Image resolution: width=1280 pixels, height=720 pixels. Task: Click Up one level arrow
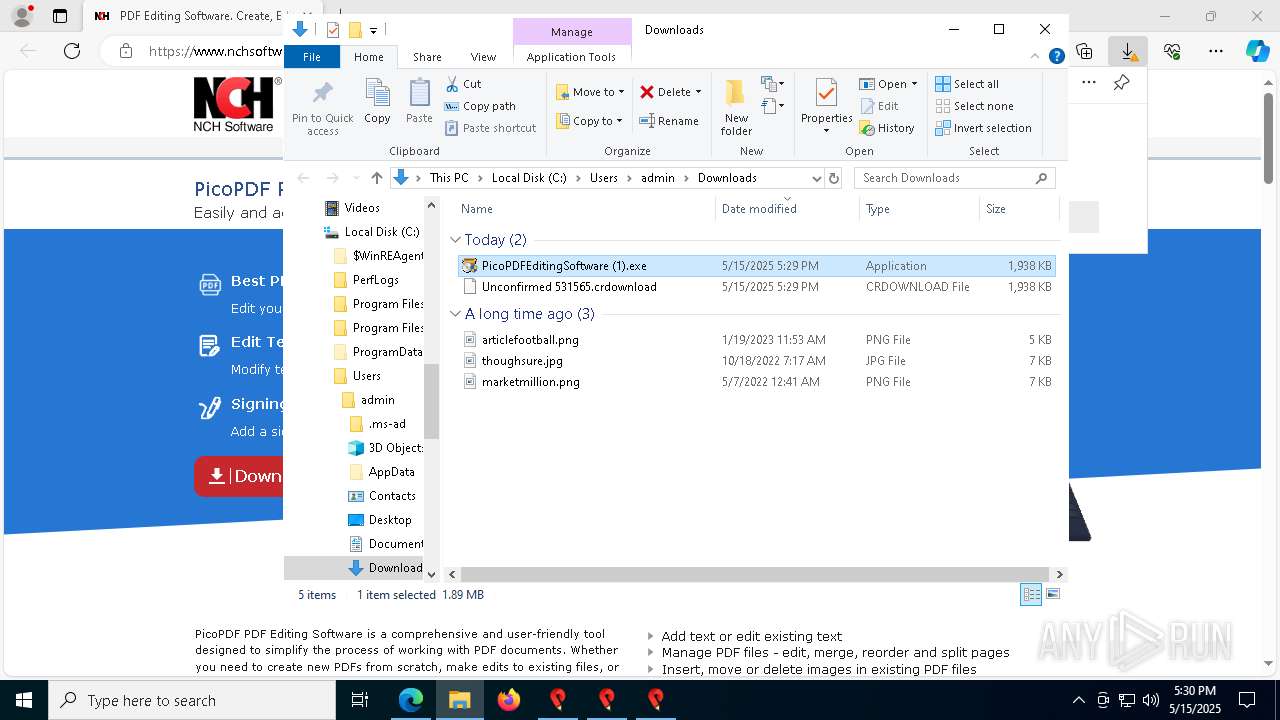pyautogui.click(x=376, y=178)
